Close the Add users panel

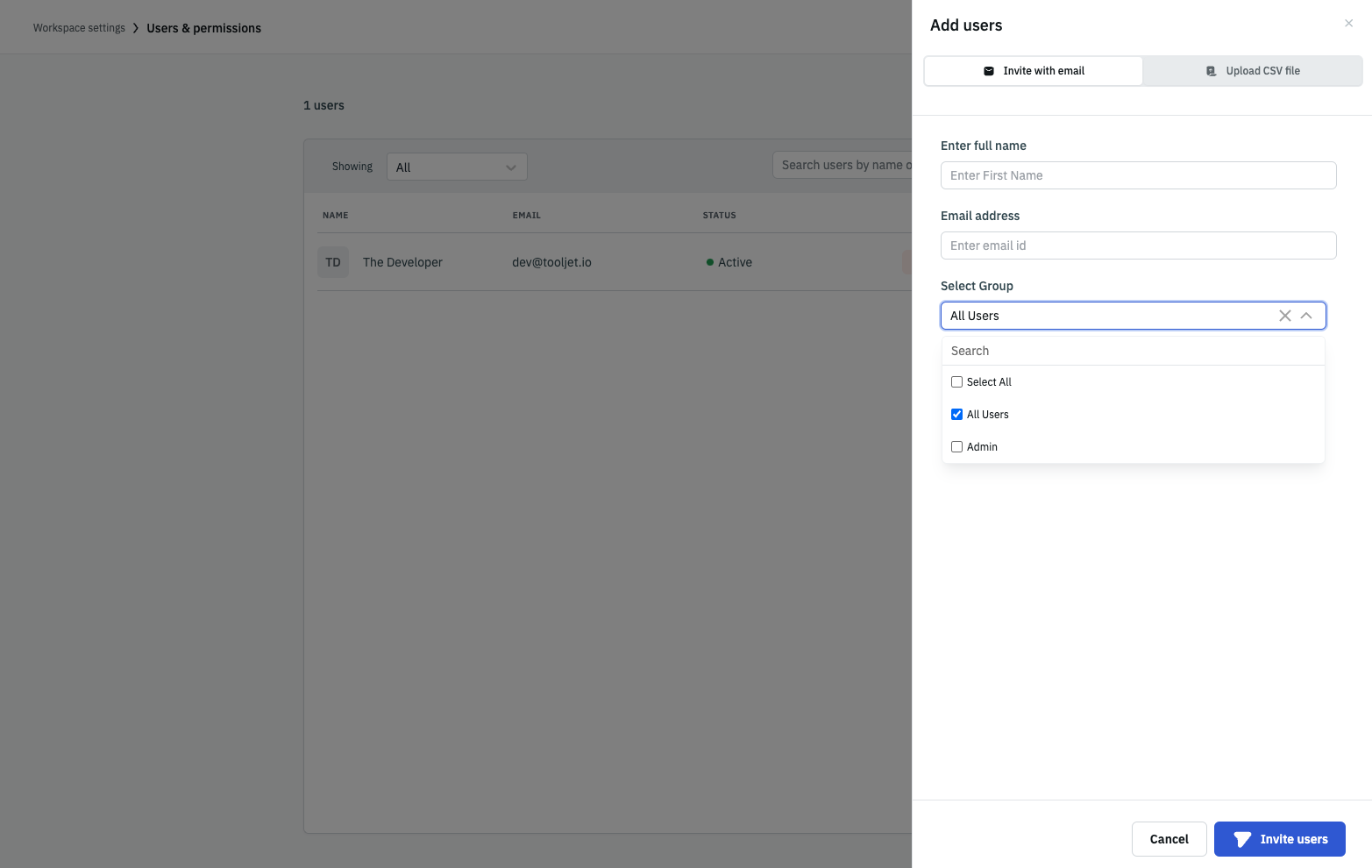point(1348,24)
